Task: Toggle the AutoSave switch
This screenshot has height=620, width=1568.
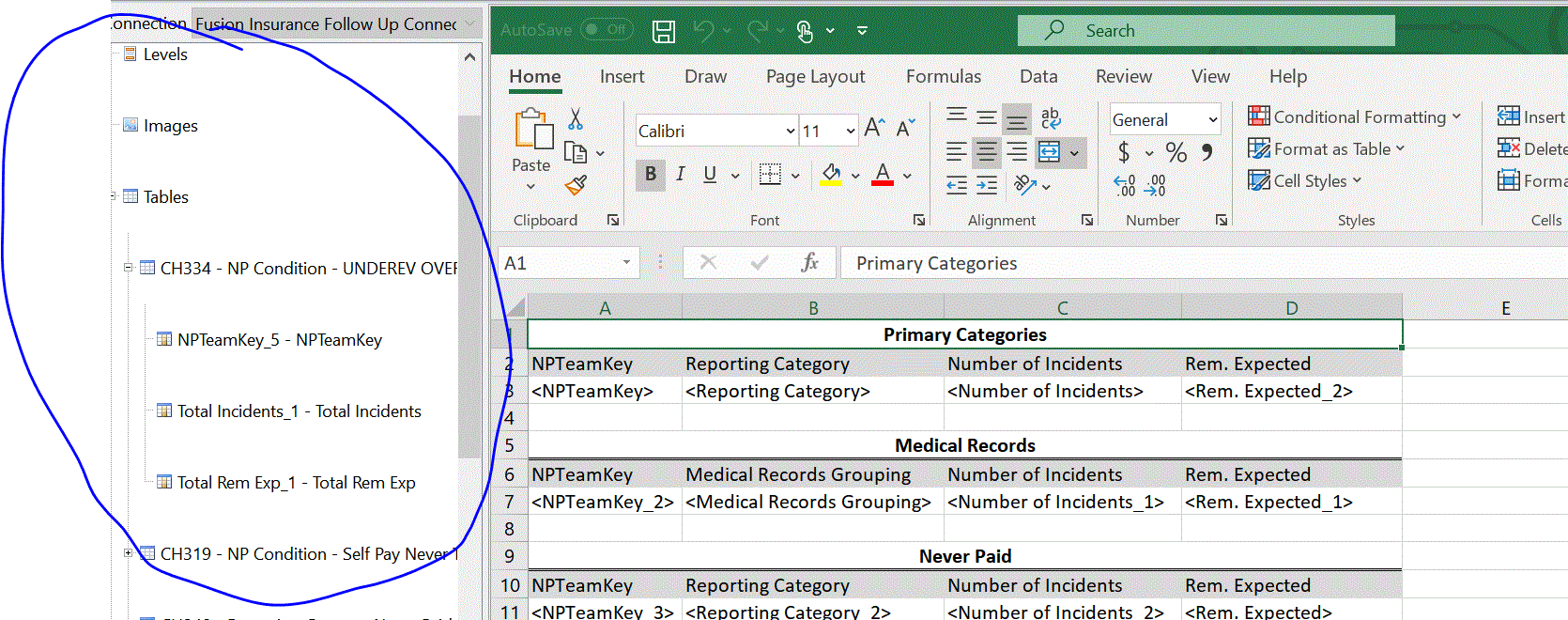Action: (606, 30)
